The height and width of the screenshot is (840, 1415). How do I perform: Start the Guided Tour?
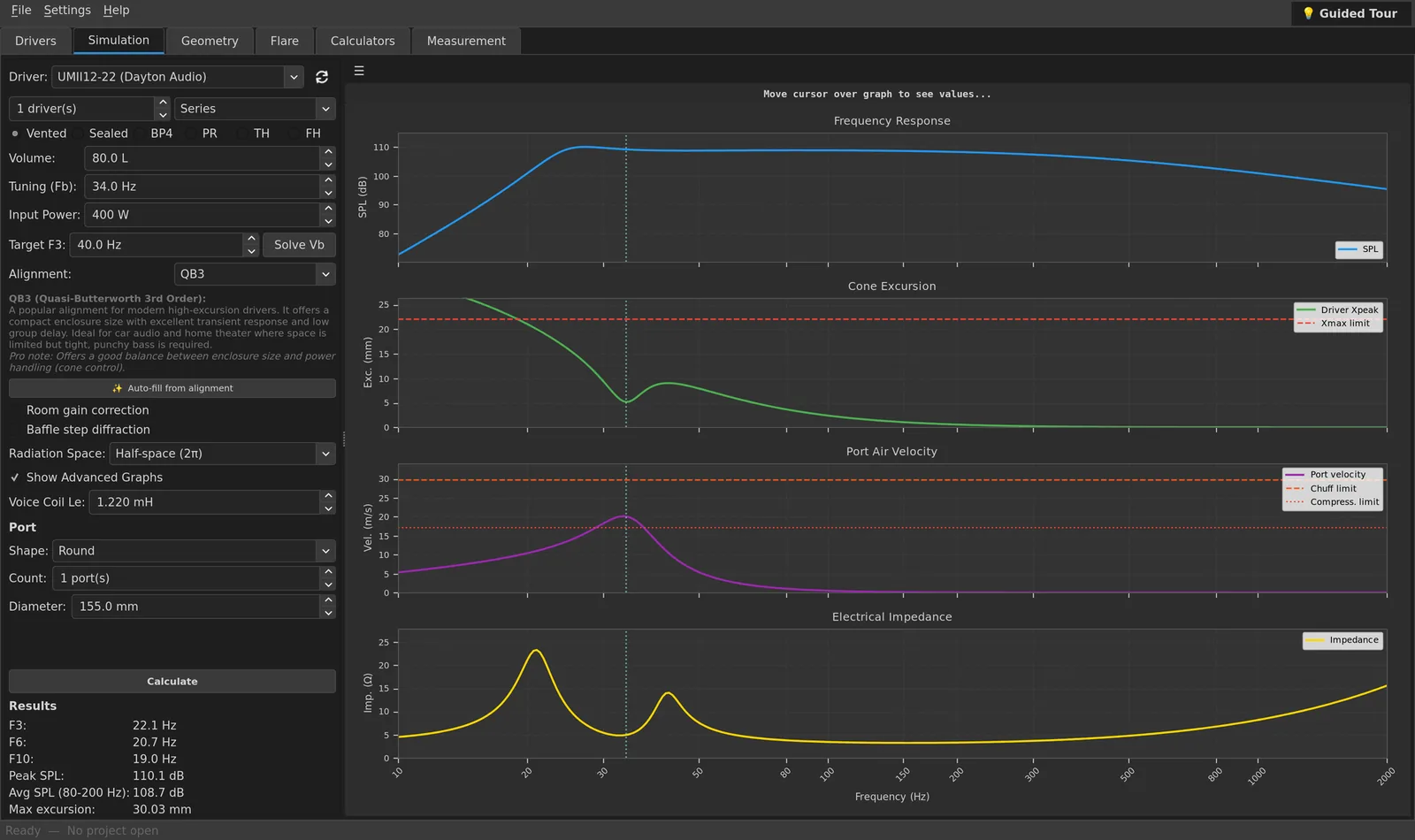click(1350, 13)
